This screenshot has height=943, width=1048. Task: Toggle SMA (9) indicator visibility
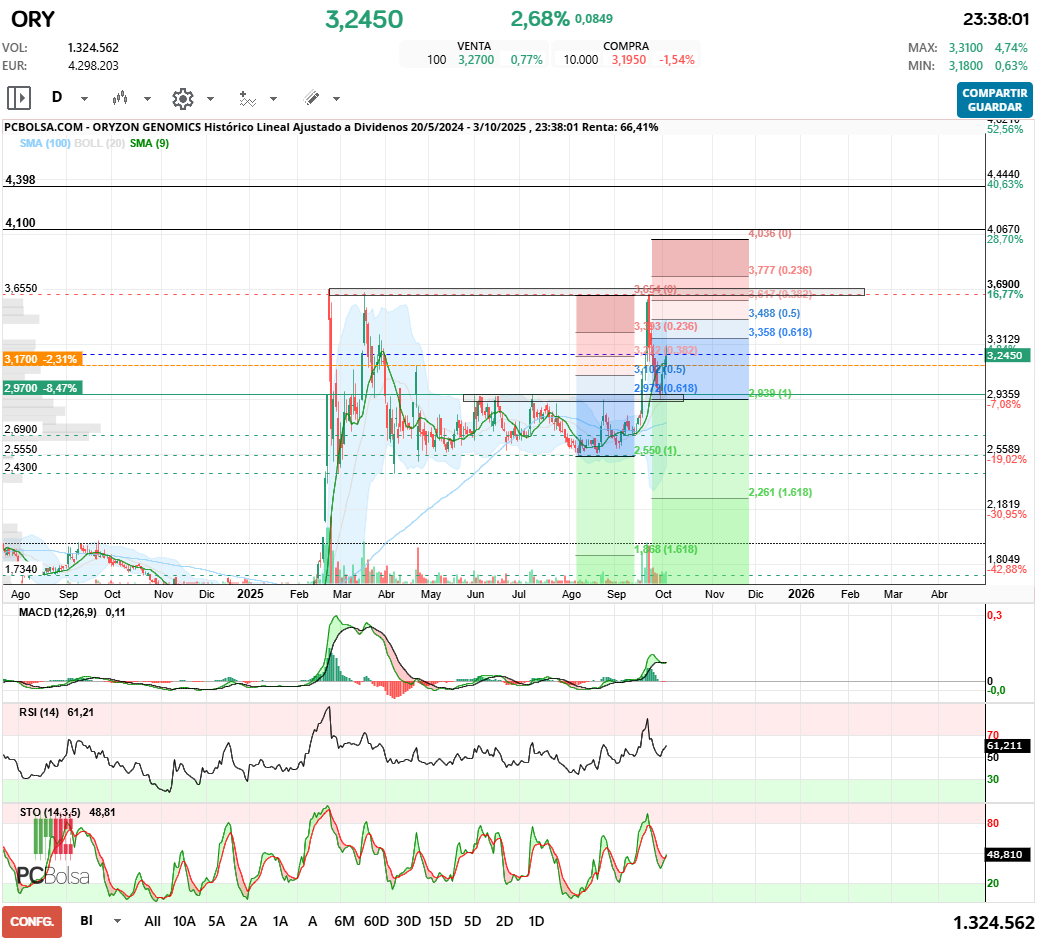pos(149,143)
